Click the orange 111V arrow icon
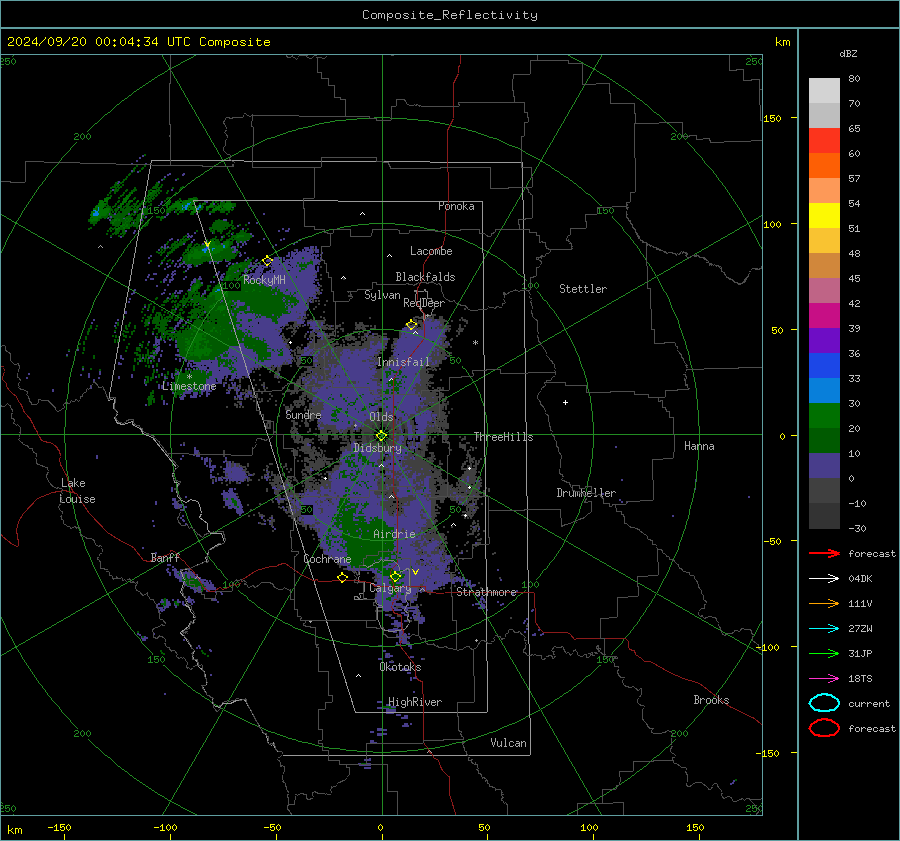Image resolution: width=900 pixels, height=841 pixels. (x=824, y=603)
